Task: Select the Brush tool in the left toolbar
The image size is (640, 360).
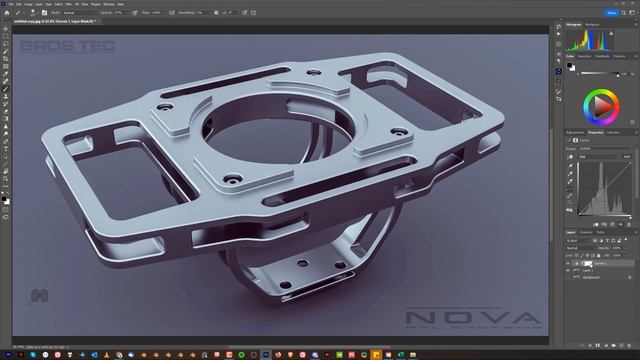Action: point(5,89)
